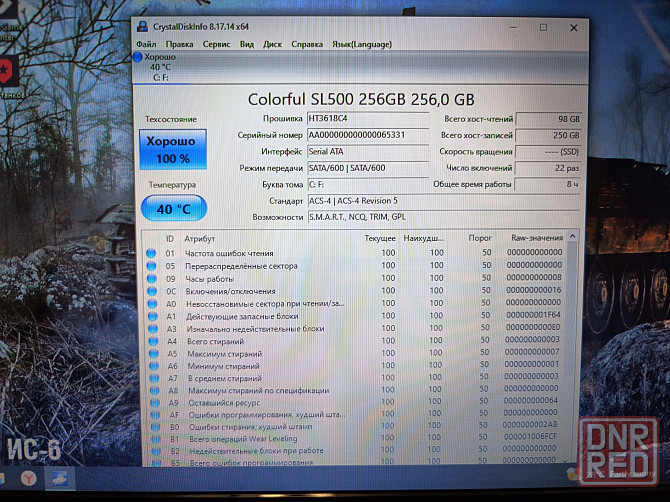Image resolution: width=670 pixels, height=502 pixels.
Task: Open the red star desktop shortcut
Action: click(x=8, y=70)
